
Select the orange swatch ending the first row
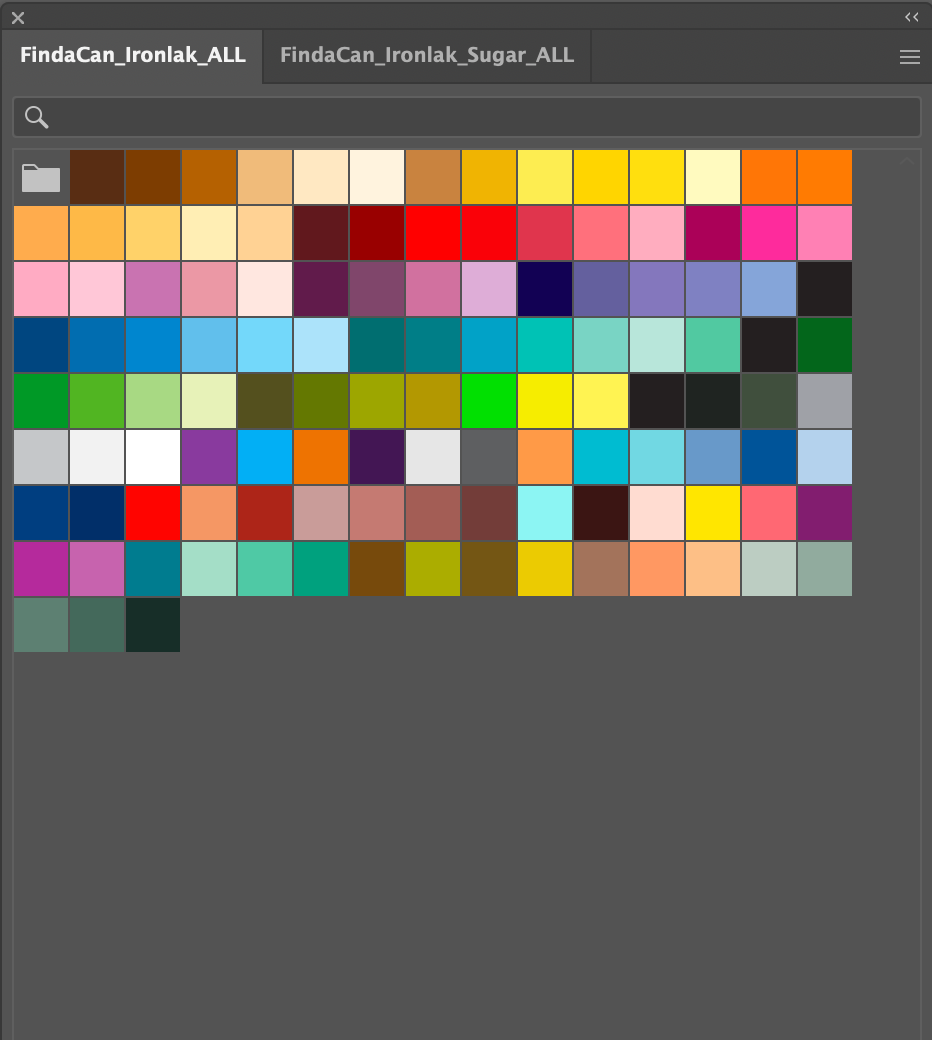pos(825,177)
